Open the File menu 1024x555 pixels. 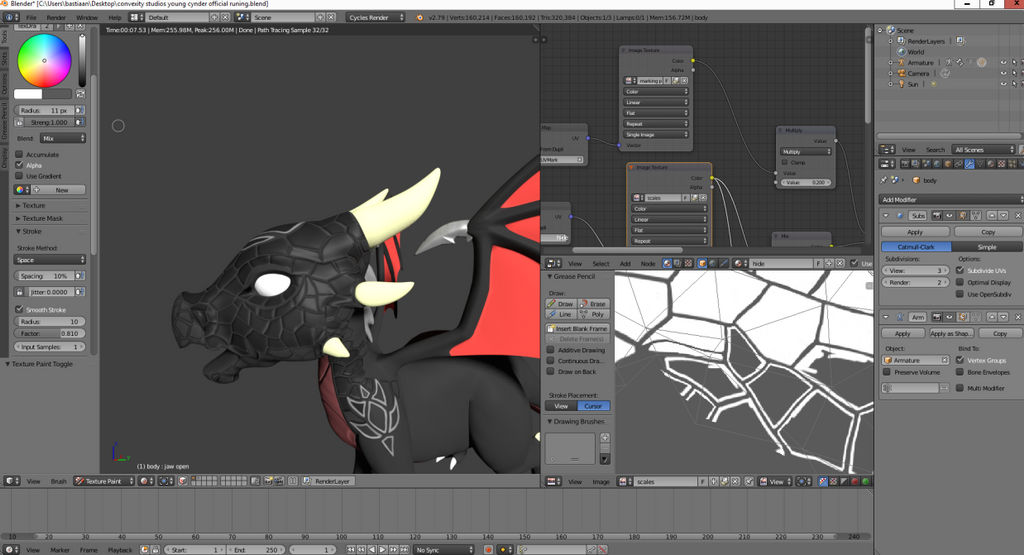[31, 17]
